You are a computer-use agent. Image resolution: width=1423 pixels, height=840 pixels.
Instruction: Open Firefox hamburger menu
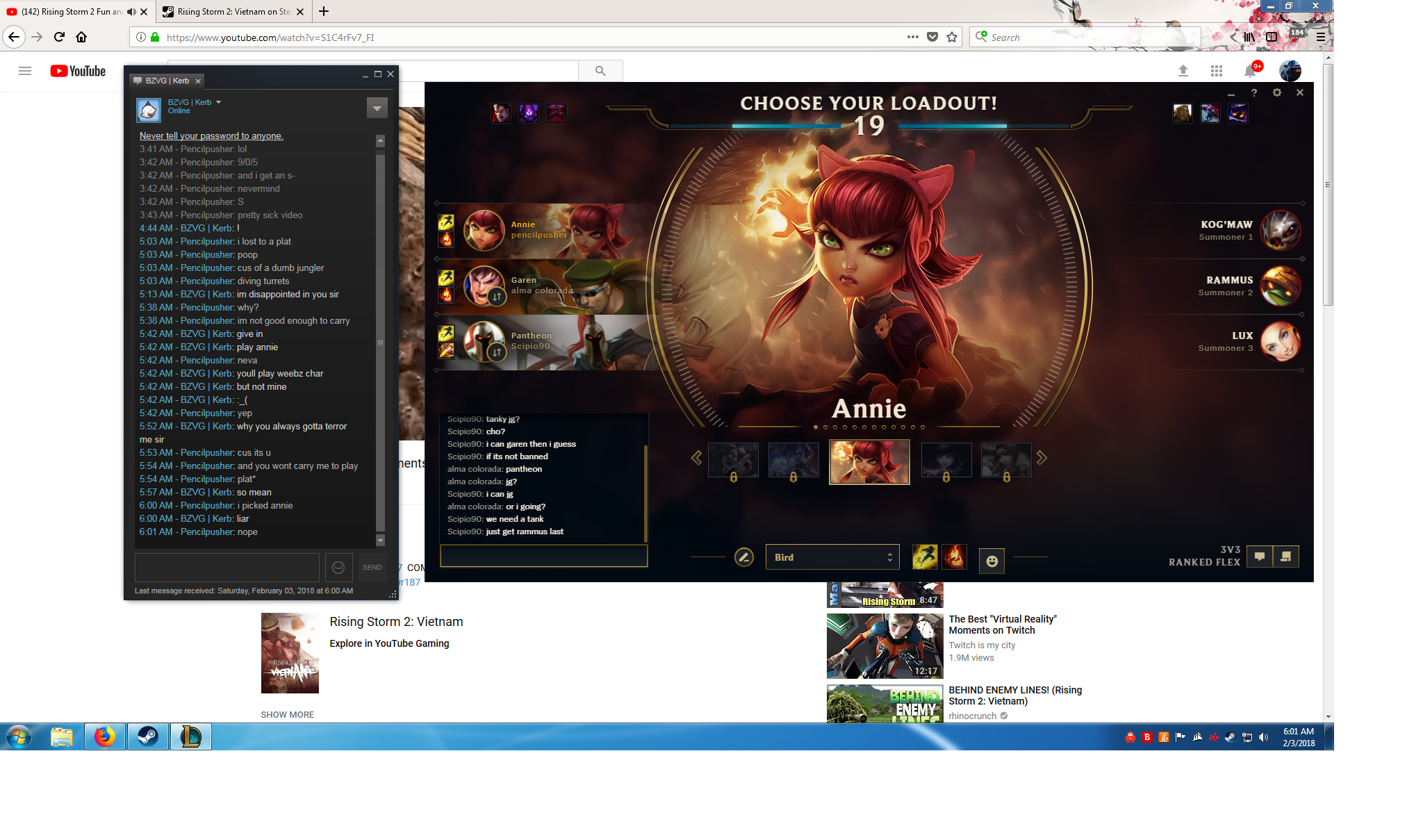(x=1320, y=37)
